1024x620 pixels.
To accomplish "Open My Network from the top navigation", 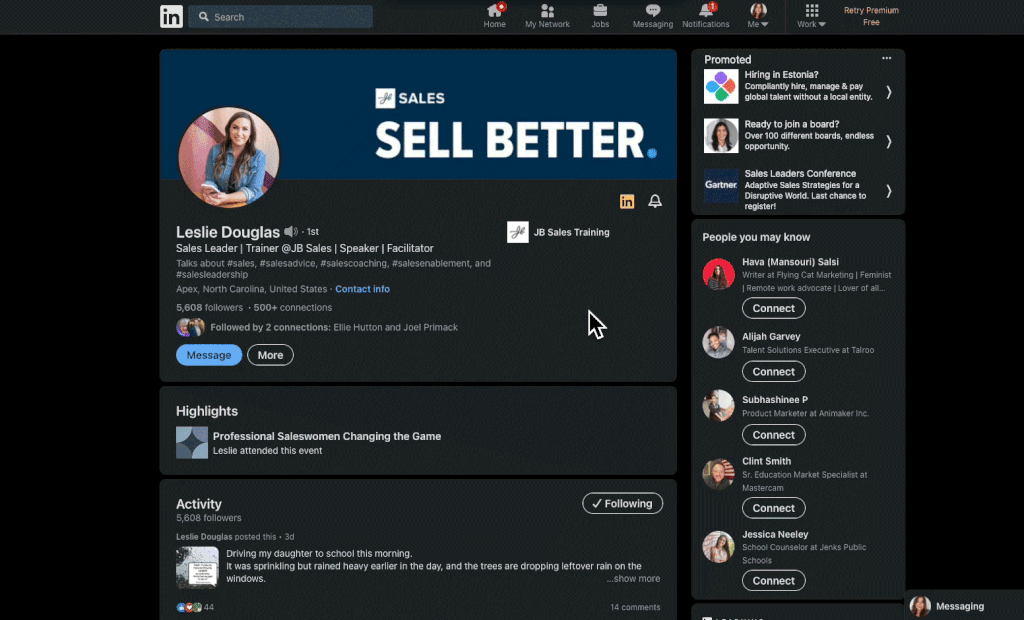I will click(x=547, y=16).
